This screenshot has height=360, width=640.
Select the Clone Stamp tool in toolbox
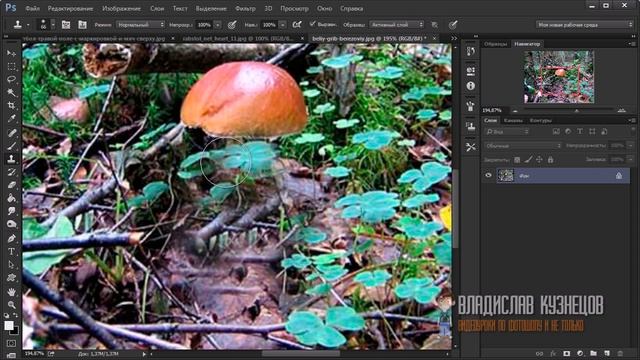pos(11,159)
